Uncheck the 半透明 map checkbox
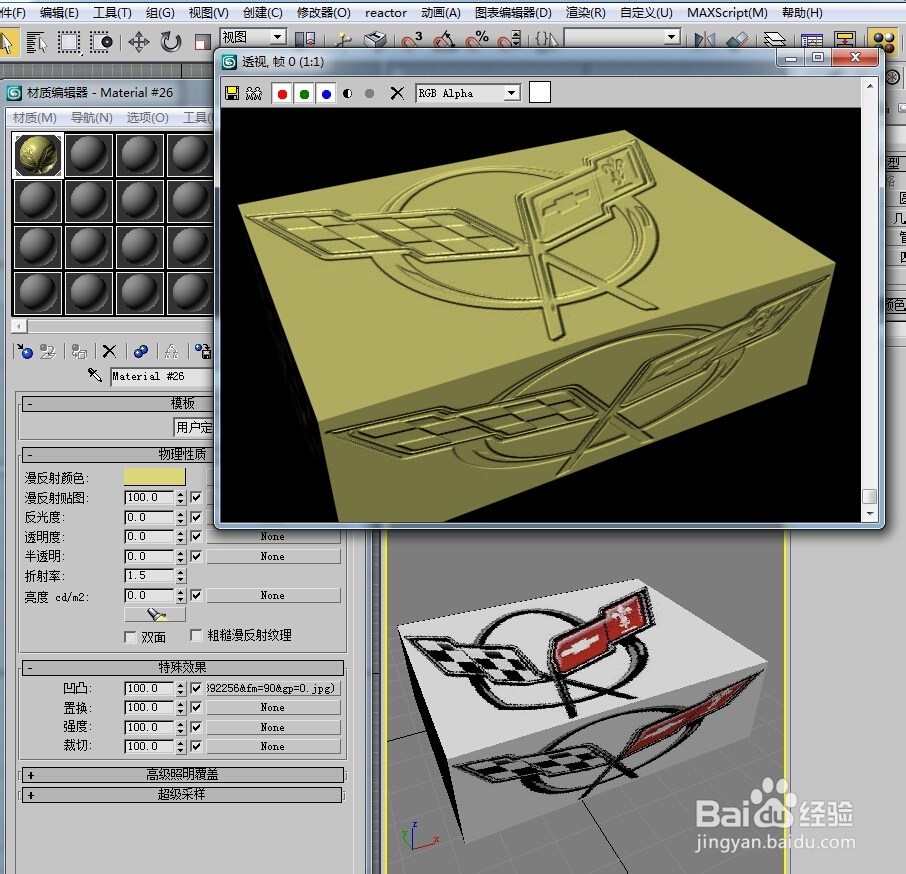The image size is (906, 874). pos(196,556)
